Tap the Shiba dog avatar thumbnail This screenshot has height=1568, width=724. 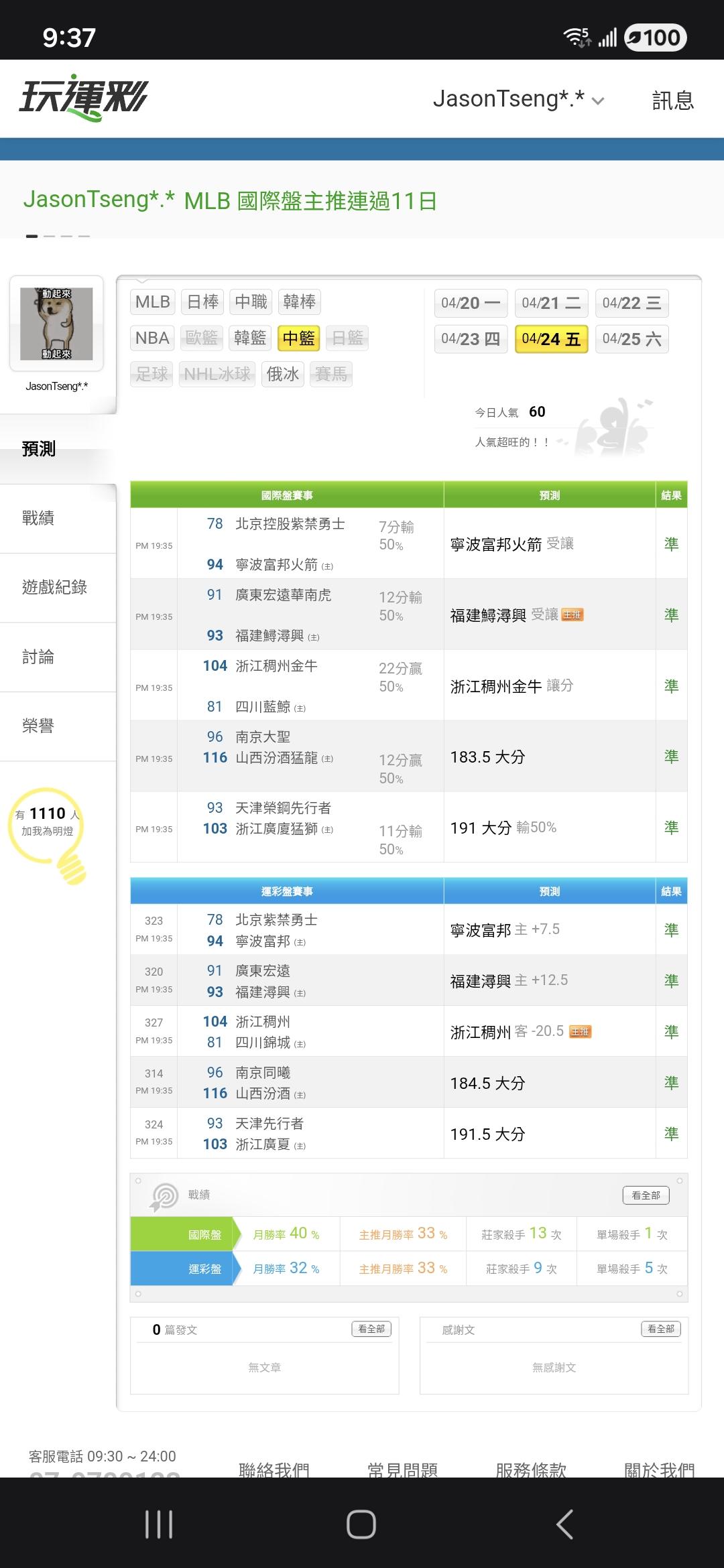[56, 323]
